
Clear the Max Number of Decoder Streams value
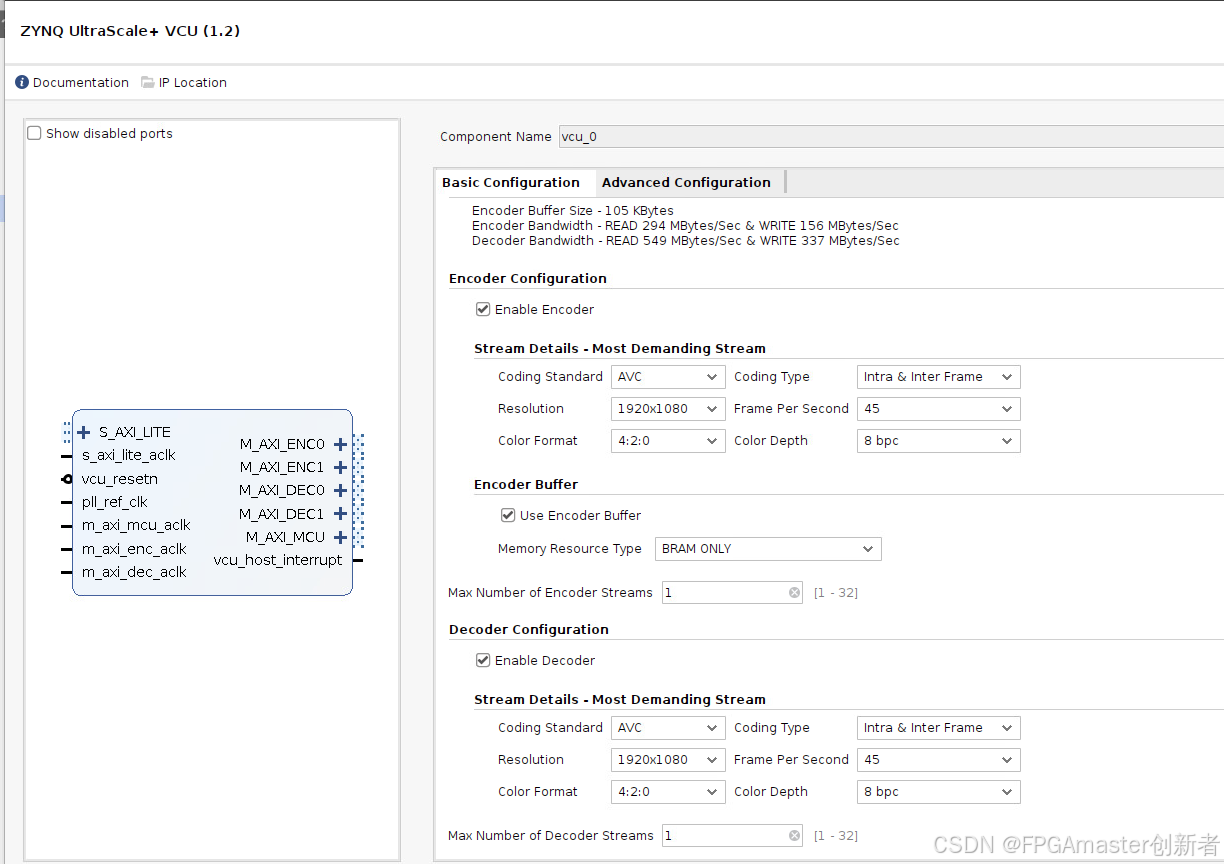795,836
